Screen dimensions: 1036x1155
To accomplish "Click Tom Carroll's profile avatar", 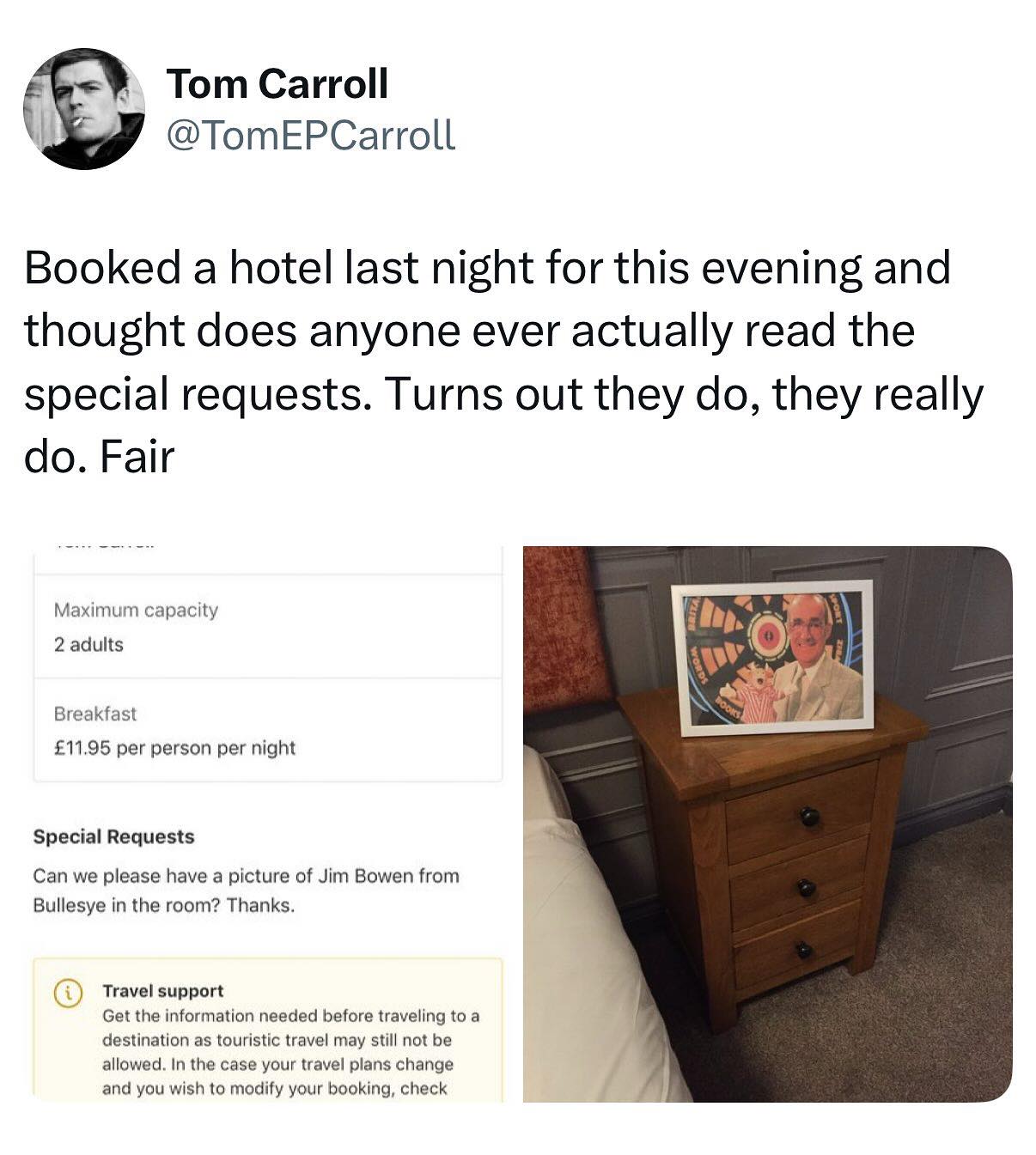I will pos(84,109).
